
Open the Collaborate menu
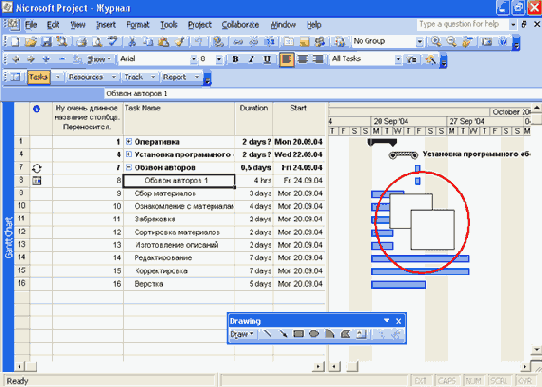pos(240,25)
